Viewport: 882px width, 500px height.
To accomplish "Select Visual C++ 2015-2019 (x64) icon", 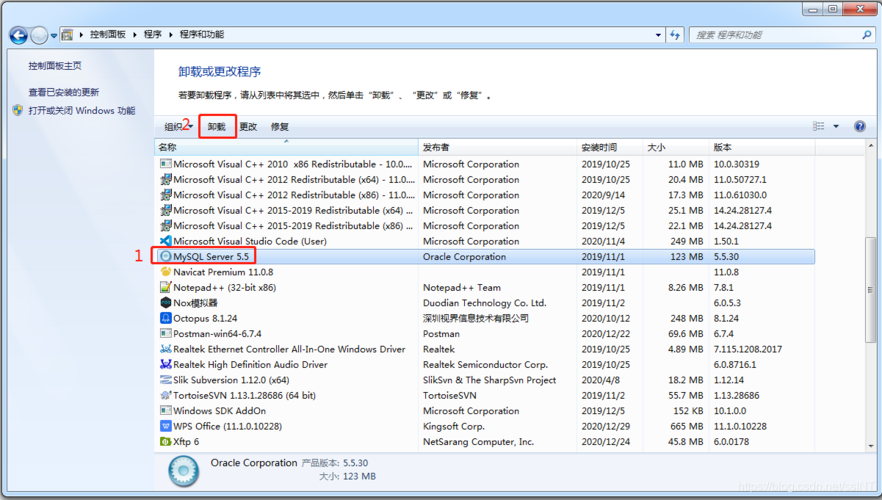I will (165, 210).
